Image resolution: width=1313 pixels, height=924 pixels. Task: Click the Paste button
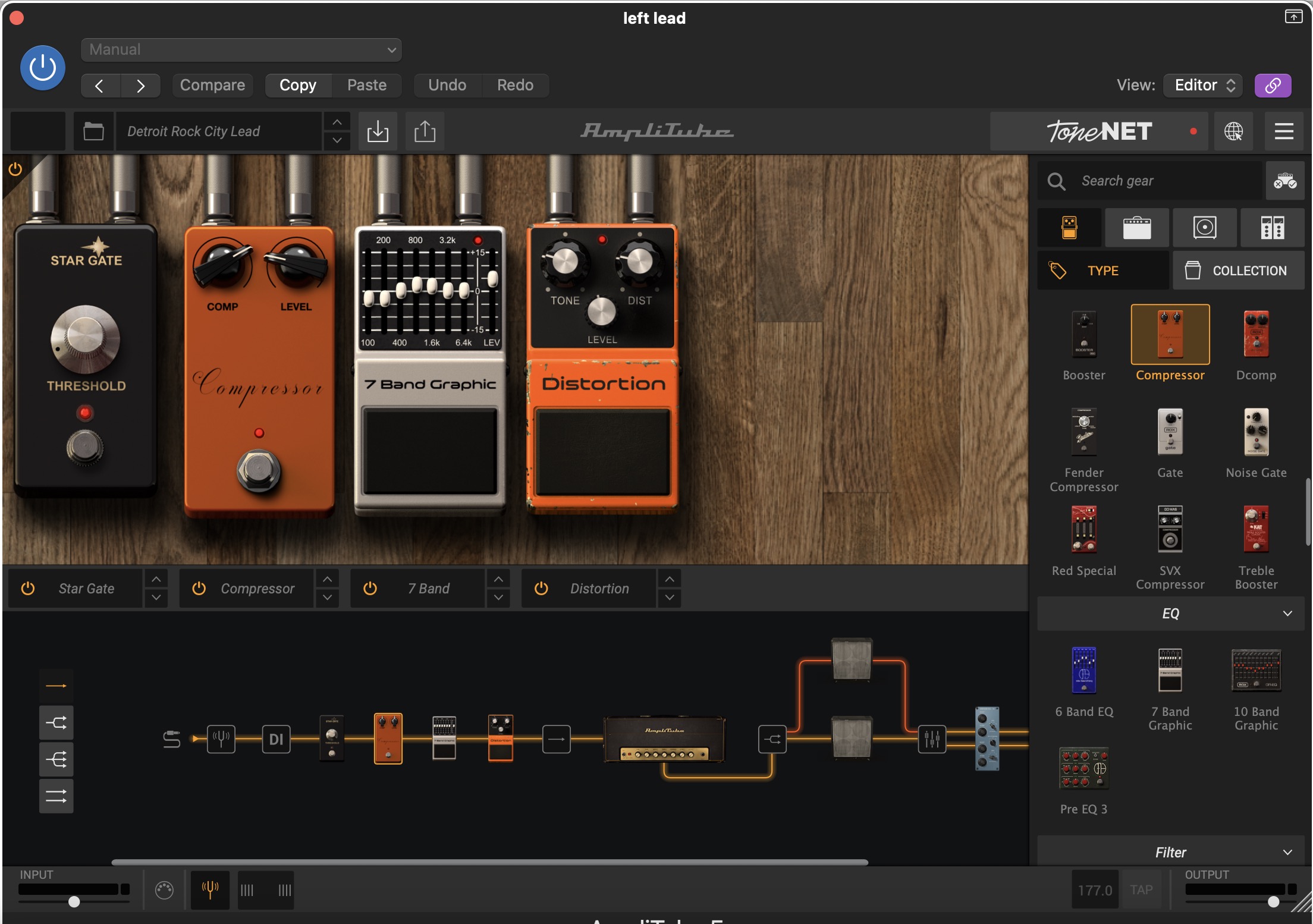coord(367,85)
